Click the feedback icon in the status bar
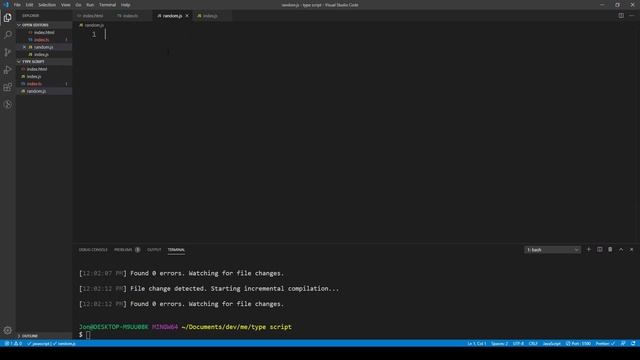640x360 pixels. pyautogui.click(x=623, y=344)
